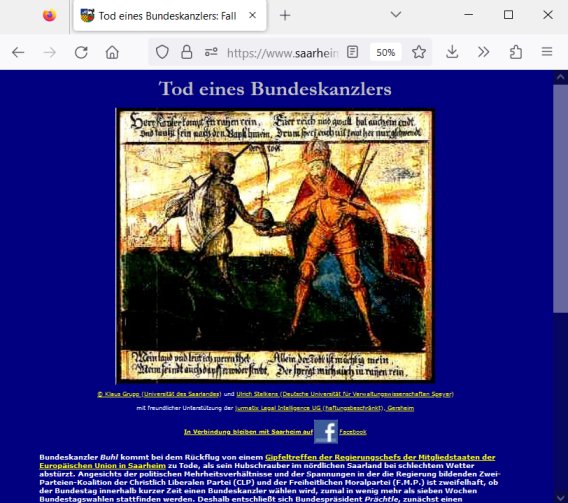The image size is (568, 503).
Task: Click the Facebook logo image
Action: coord(326,432)
